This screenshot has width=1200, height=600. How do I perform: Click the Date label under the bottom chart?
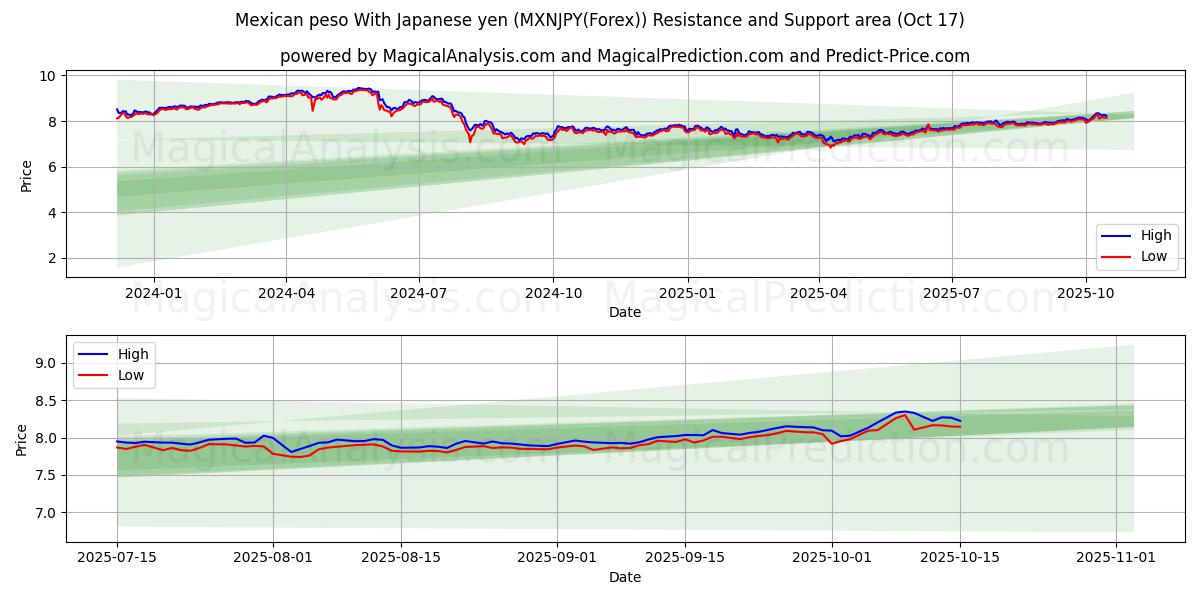click(624, 577)
